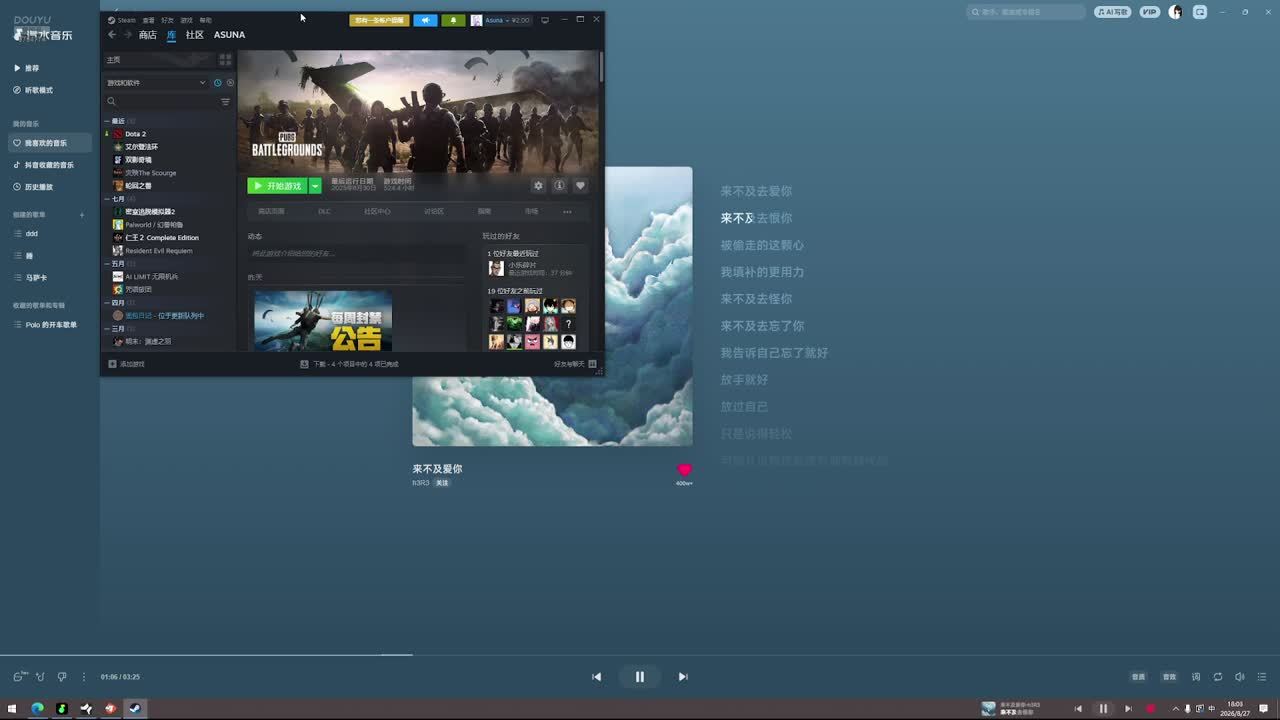Pause the song in music player

(640, 677)
